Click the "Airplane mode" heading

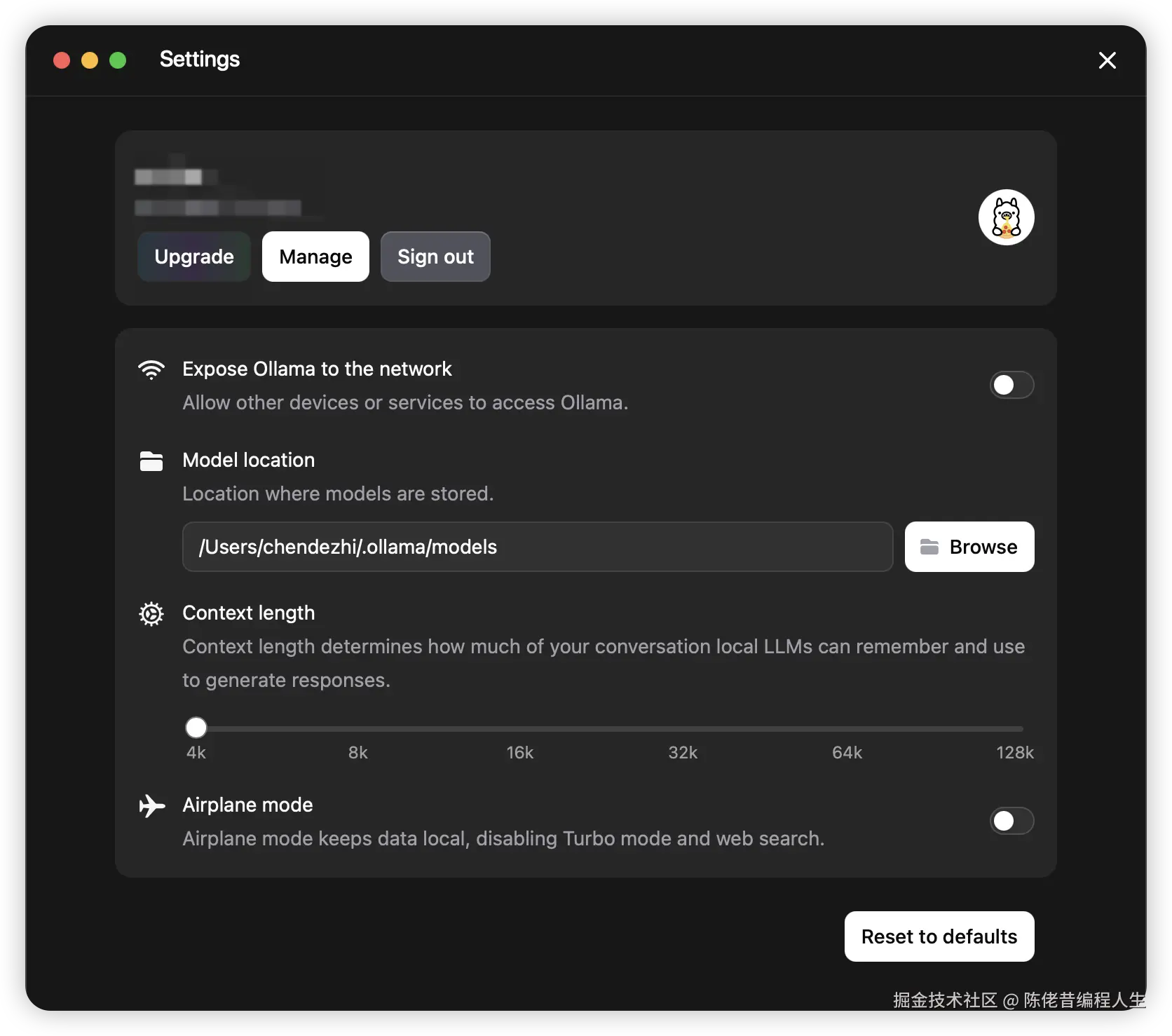pos(247,805)
